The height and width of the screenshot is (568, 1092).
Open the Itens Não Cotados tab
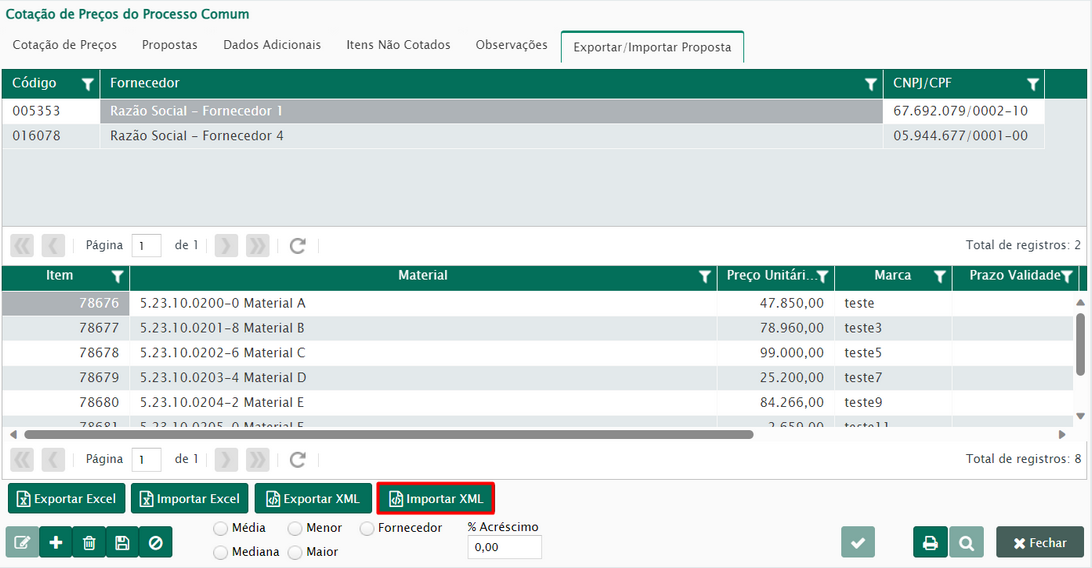[398, 45]
